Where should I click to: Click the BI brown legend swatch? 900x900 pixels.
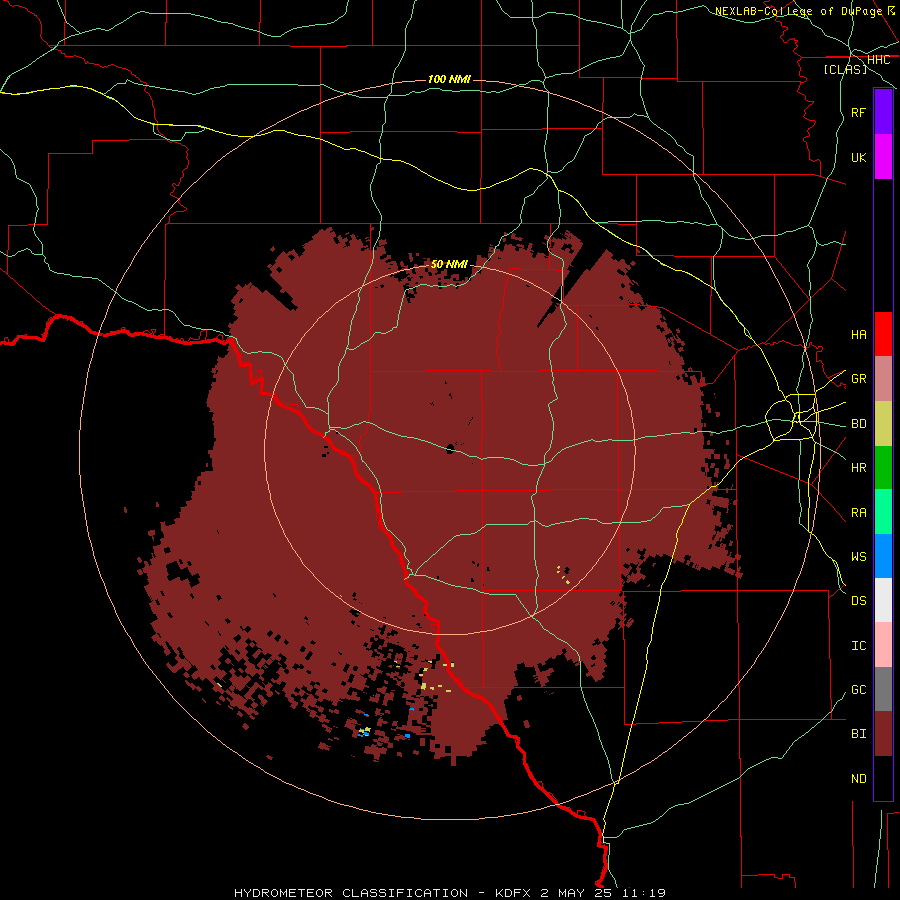(x=883, y=734)
